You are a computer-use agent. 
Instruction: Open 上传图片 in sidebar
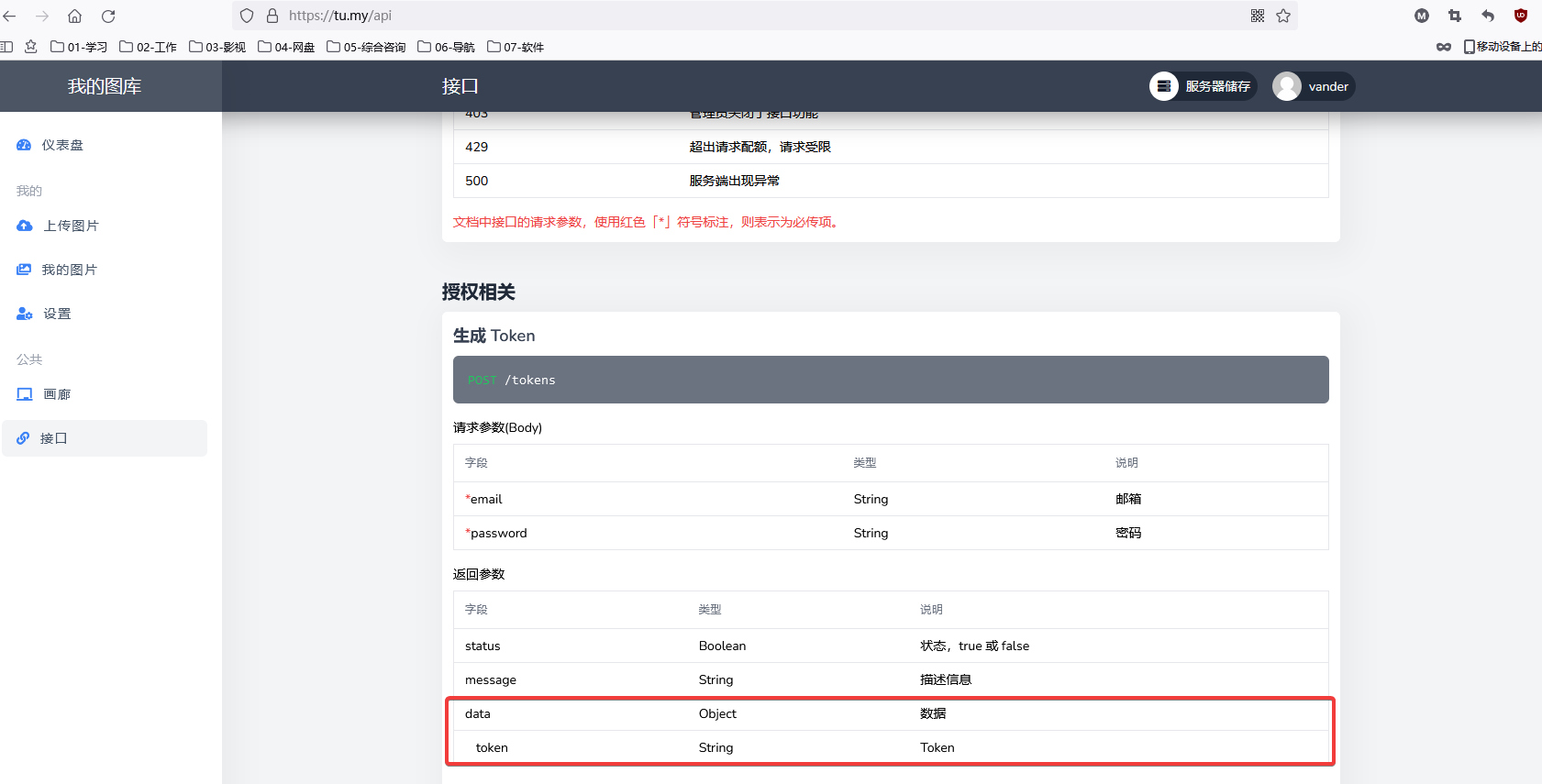coord(105,226)
